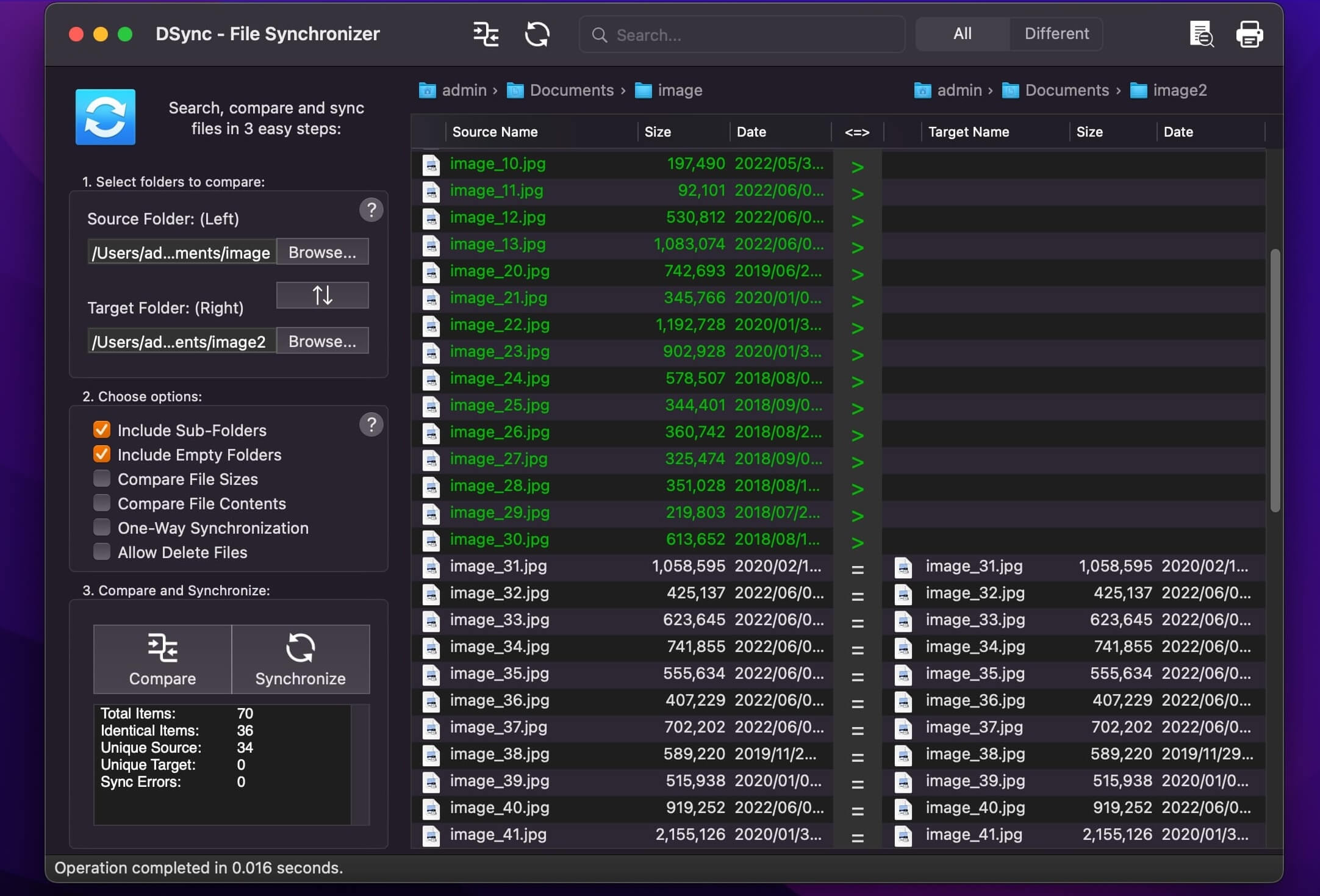The width and height of the screenshot is (1320, 896).
Task: Uncheck Include Sub-Folders
Action: [102, 429]
